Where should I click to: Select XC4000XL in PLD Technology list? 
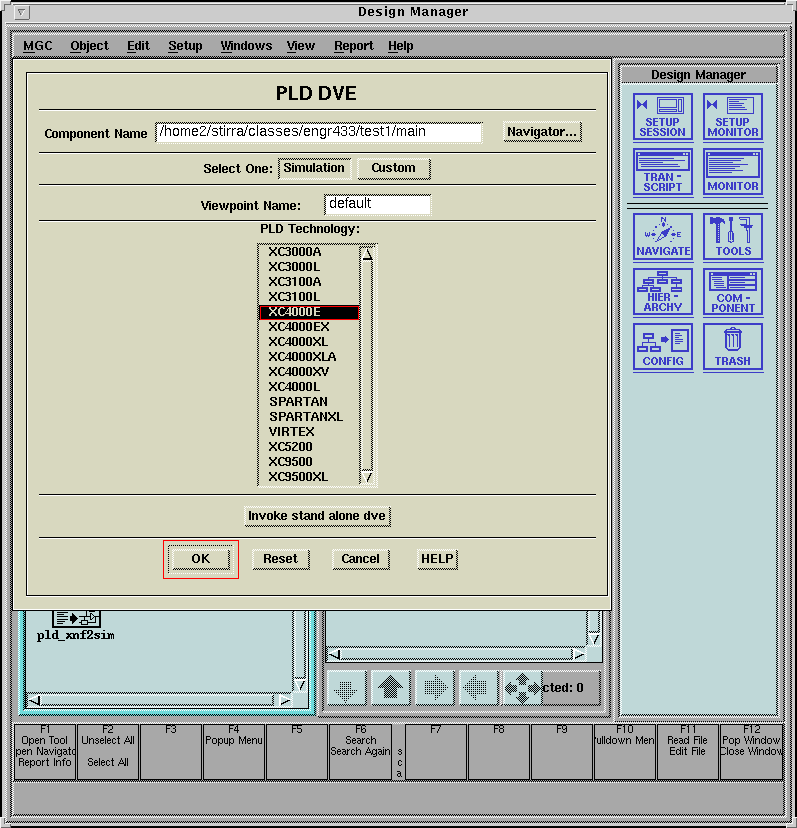tap(298, 342)
